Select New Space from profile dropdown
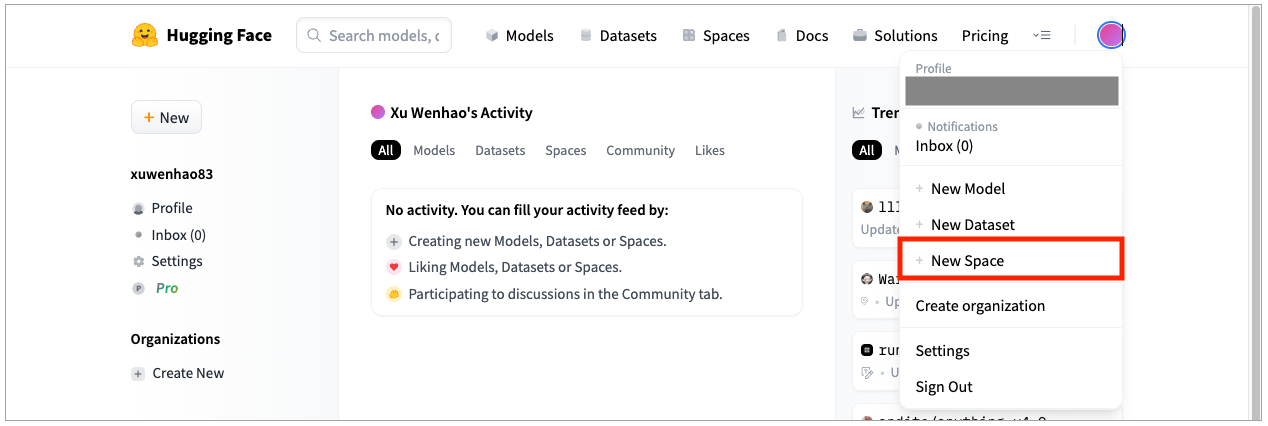Viewport: 1268px width, 426px height. pyautogui.click(x=967, y=261)
